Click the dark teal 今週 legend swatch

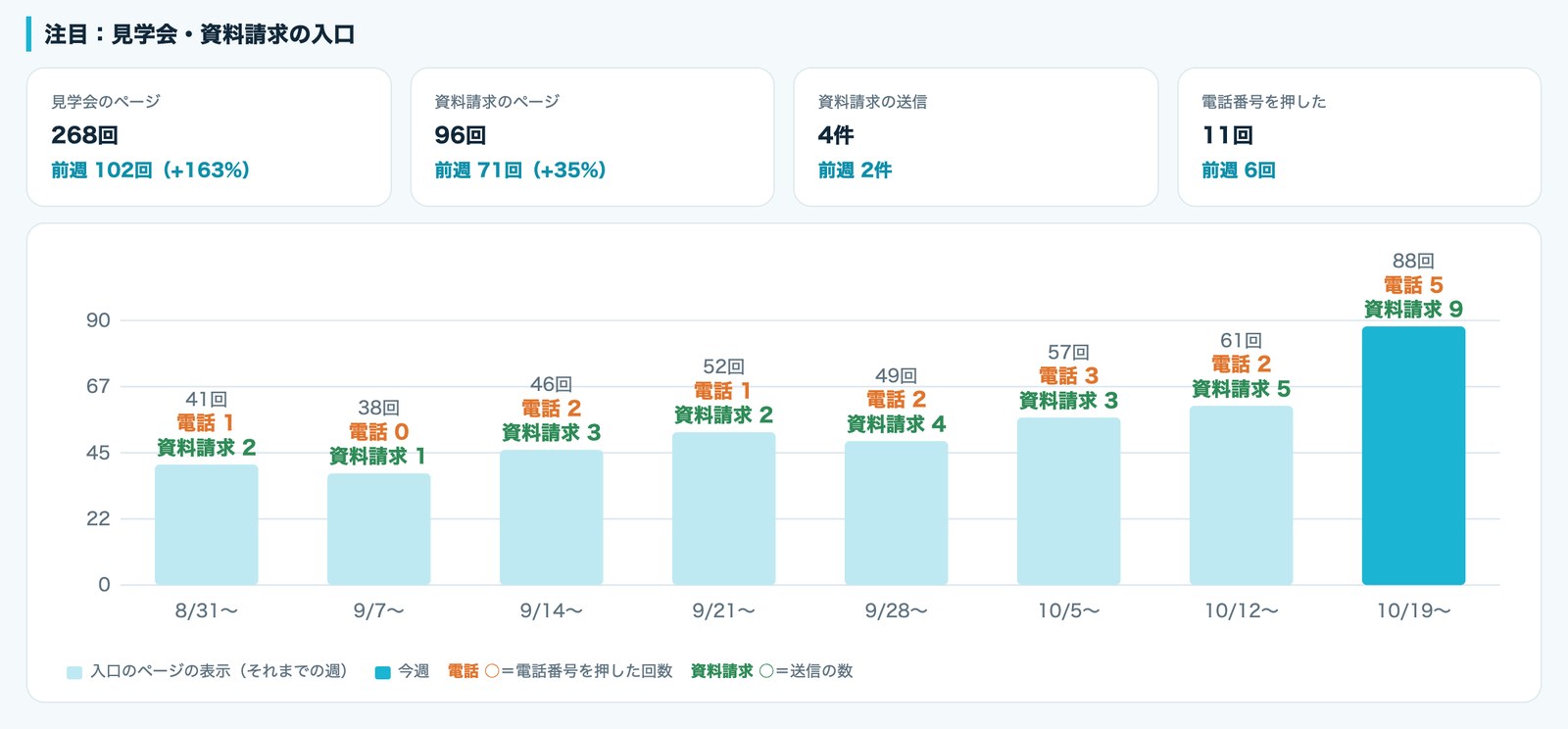coord(383,672)
